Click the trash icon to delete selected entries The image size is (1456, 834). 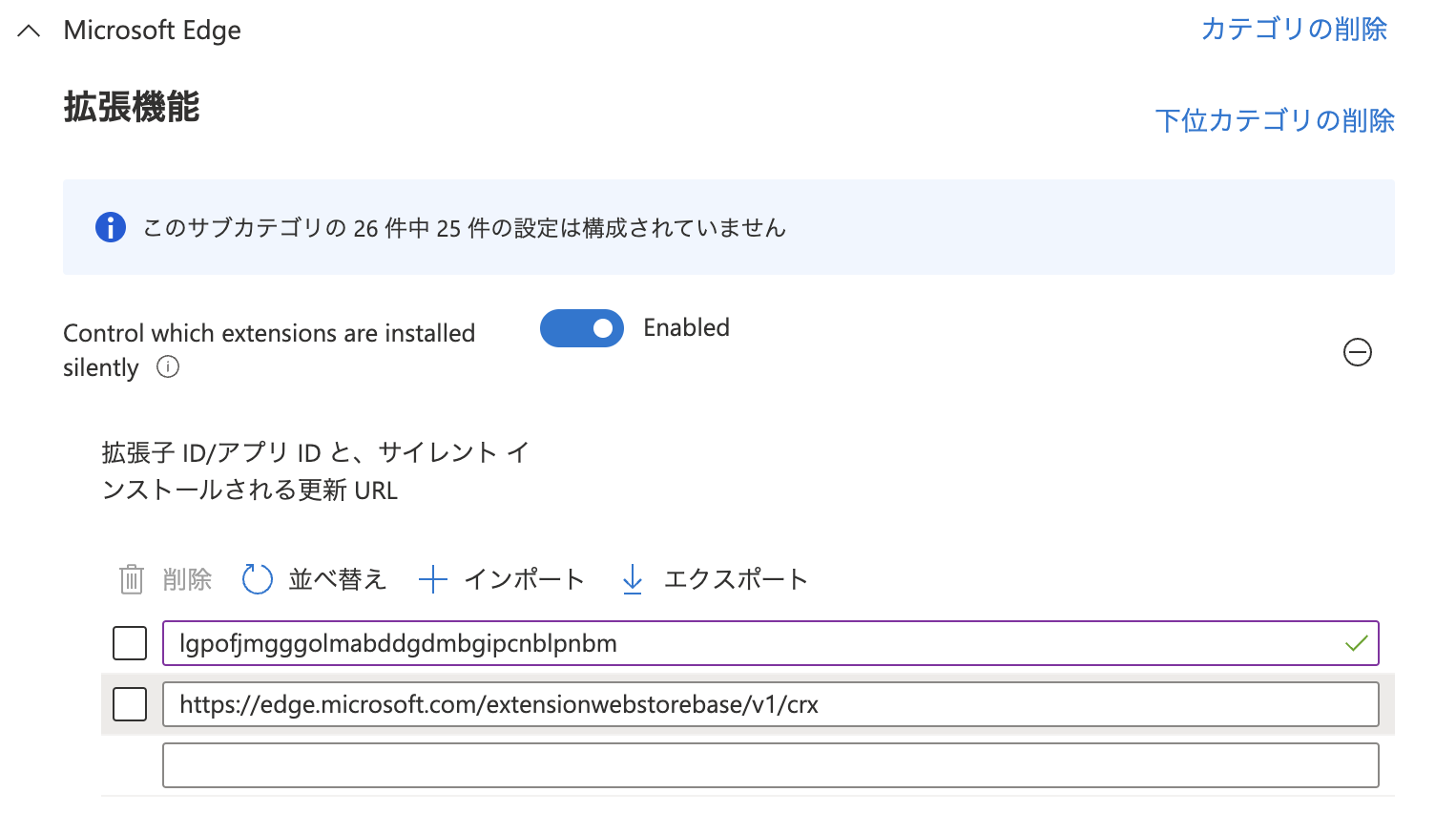[x=131, y=578]
